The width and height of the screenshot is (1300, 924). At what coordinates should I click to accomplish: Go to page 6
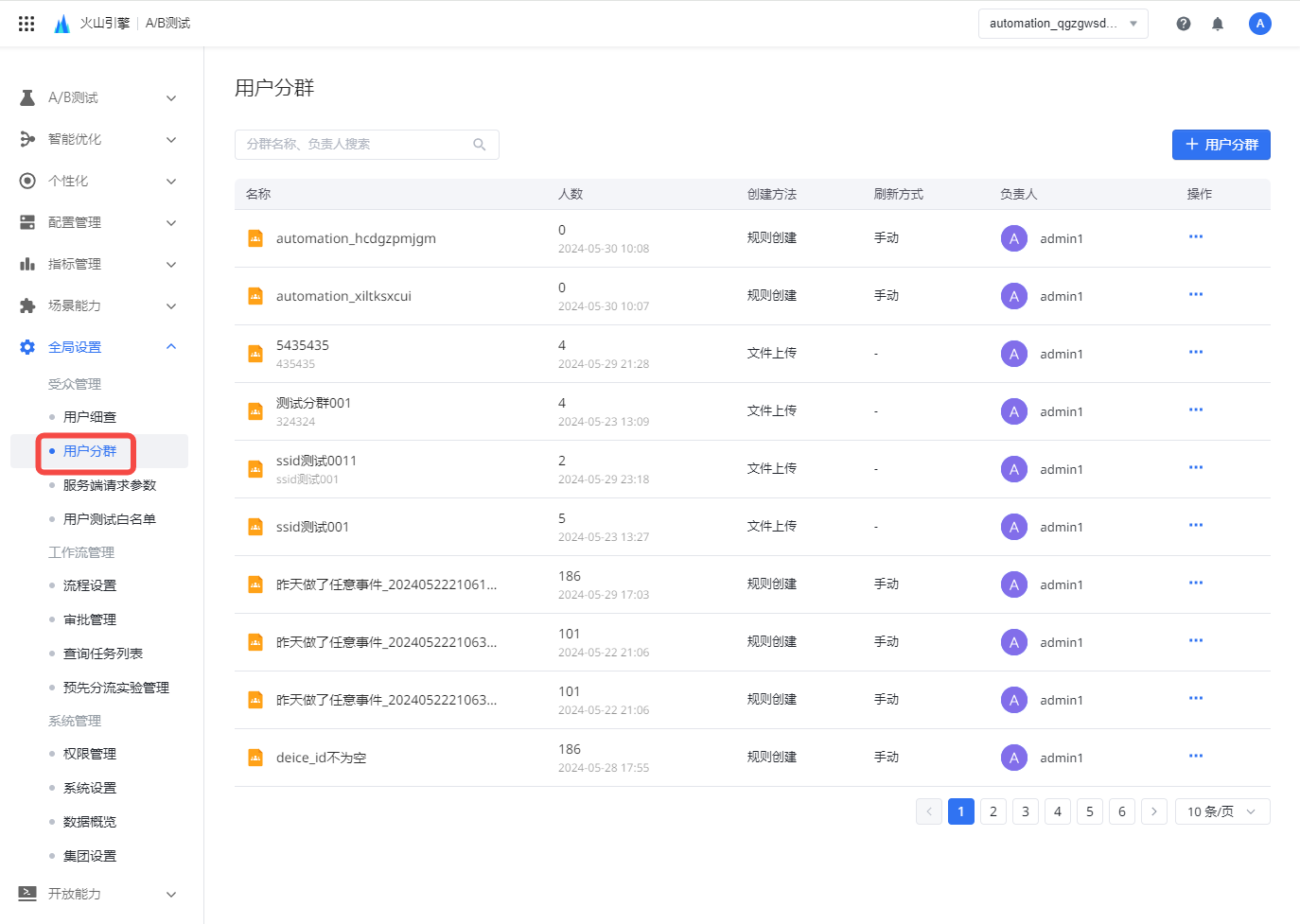point(1122,811)
